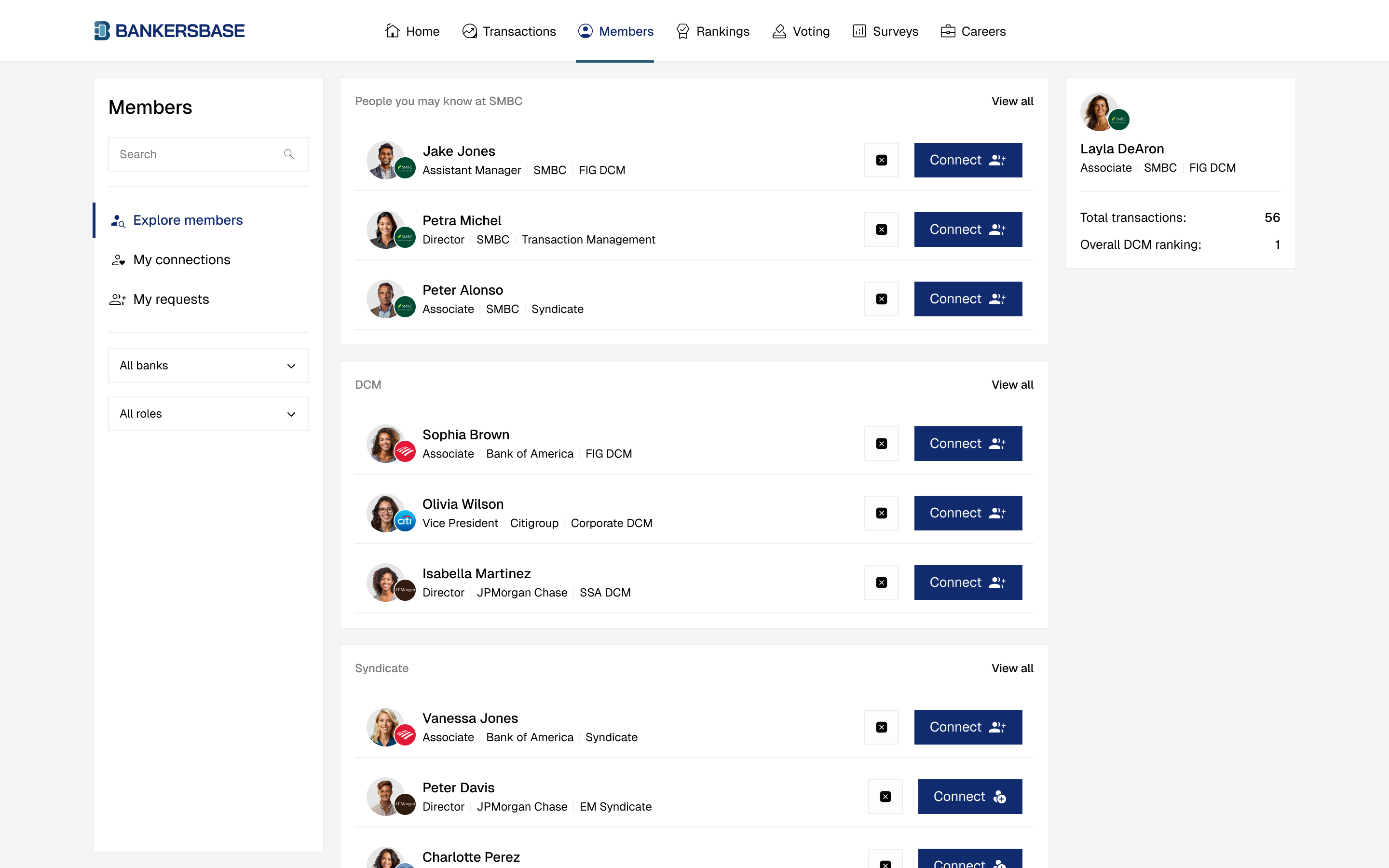This screenshot has width=1389, height=868.
Task: Click the search magnifier icon
Action: pos(289,154)
